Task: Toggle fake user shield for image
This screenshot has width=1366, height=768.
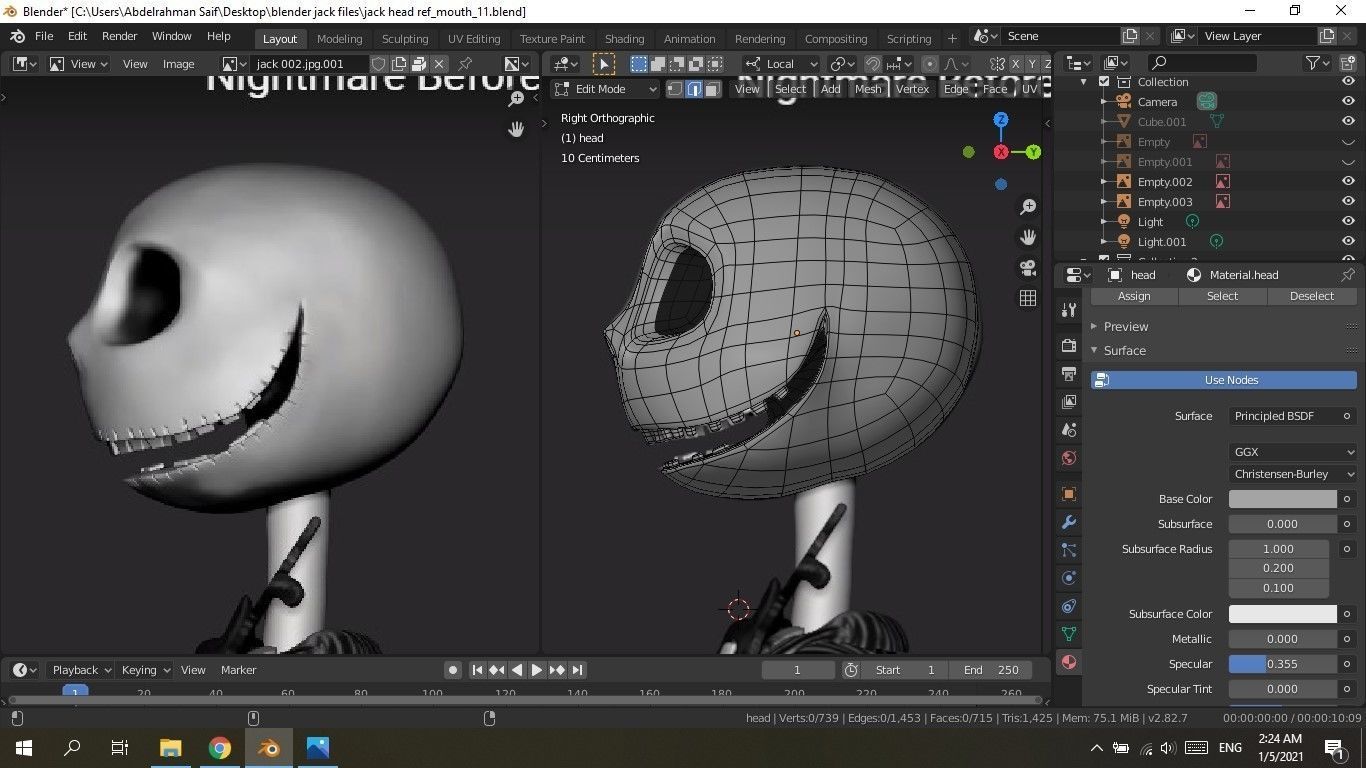Action: click(379, 64)
